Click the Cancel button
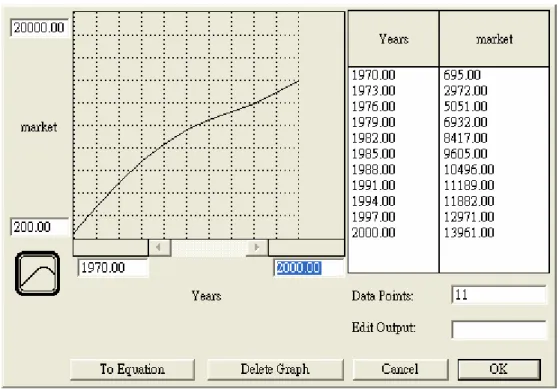This screenshot has height=389, width=559. point(400,369)
